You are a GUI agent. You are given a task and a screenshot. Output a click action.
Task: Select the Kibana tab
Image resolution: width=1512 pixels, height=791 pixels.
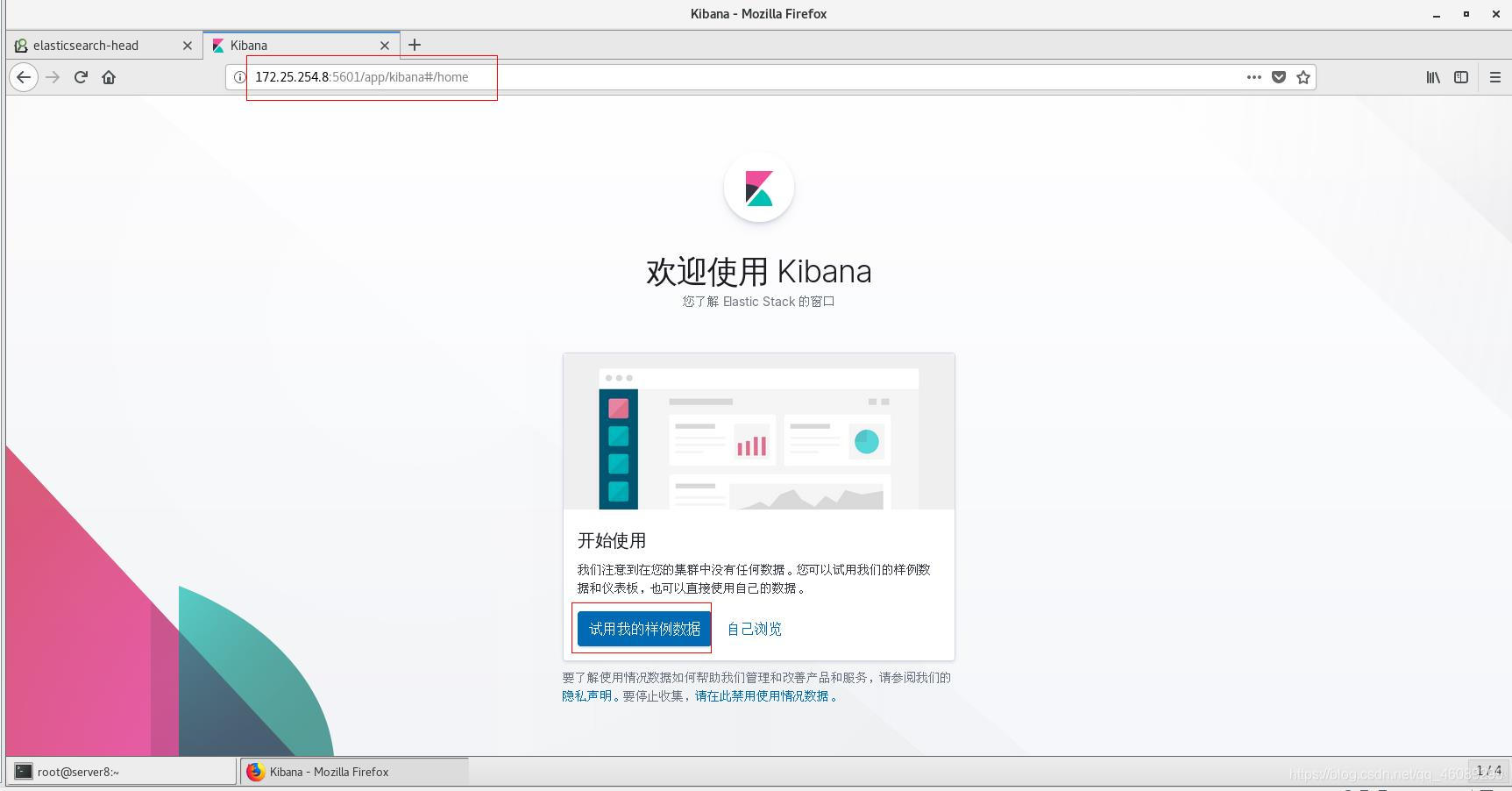pyautogui.click(x=302, y=46)
